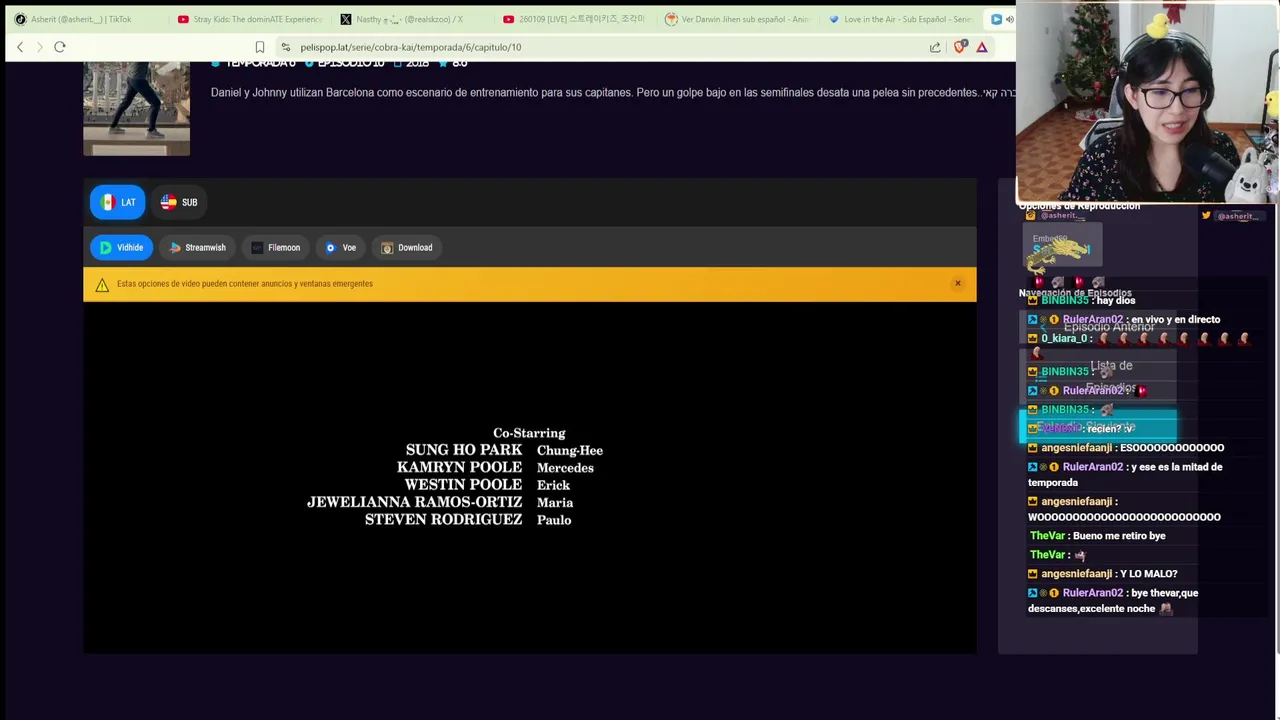Choose the Vidhide video server

pos(121,248)
